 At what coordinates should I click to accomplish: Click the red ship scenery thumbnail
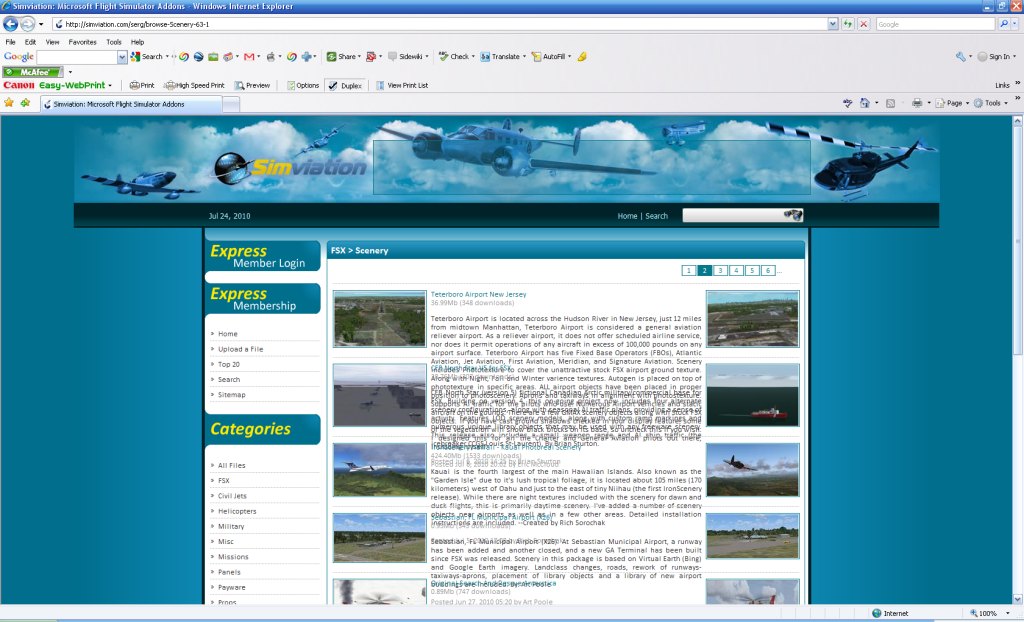752,395
